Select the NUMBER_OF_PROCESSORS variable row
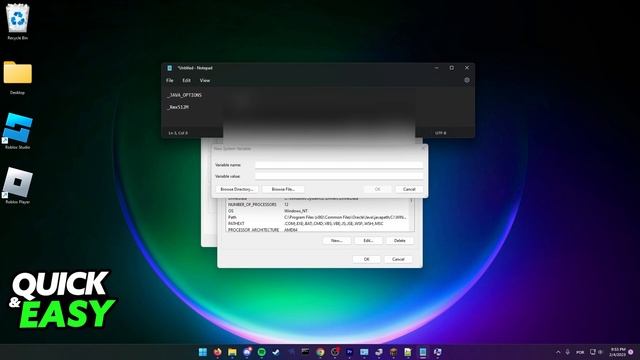Viewport: 640px width, 360px height. (x=317, y=204)
